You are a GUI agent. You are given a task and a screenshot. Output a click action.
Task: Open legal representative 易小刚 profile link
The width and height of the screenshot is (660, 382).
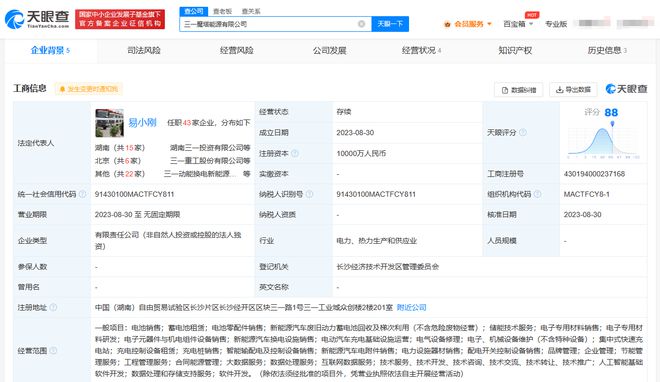pos(142,122)
